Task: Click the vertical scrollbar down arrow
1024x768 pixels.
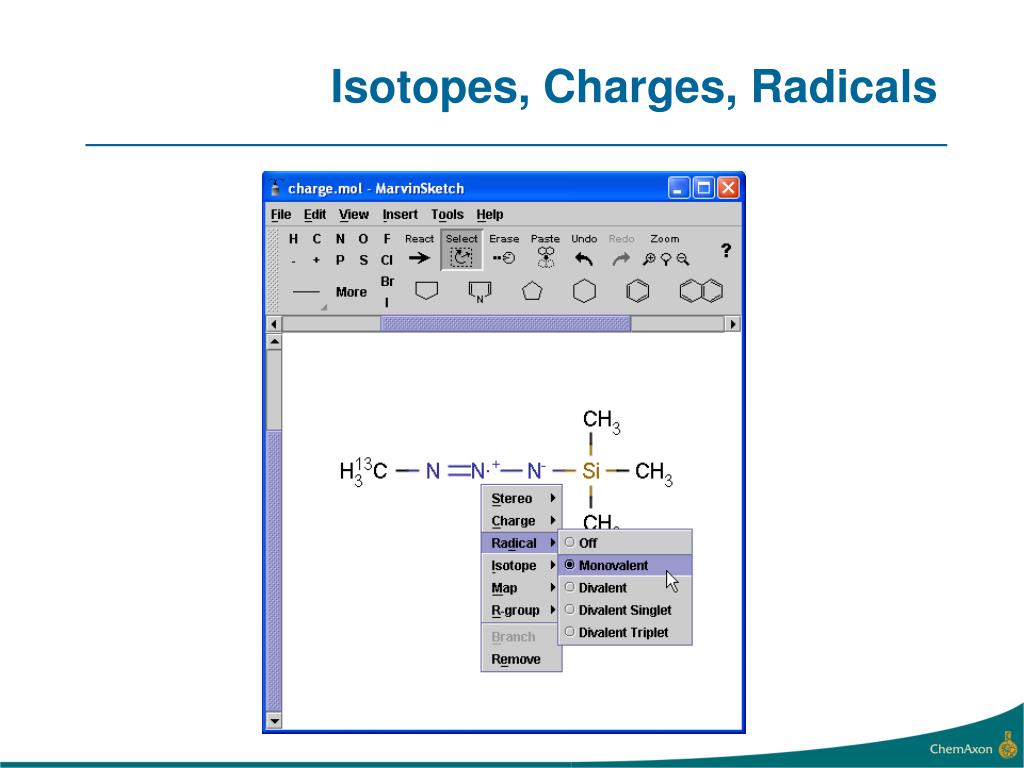Action: tap(274, 721)
